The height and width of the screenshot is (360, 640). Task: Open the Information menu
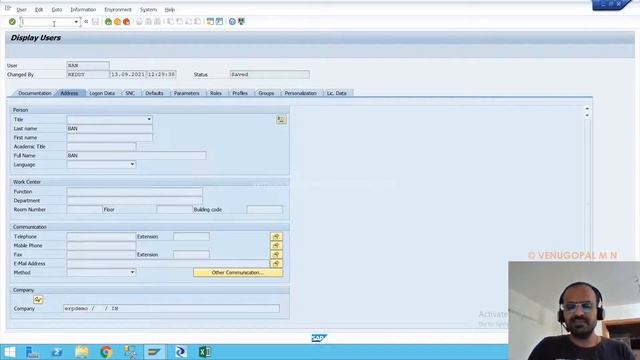point(83,9)
